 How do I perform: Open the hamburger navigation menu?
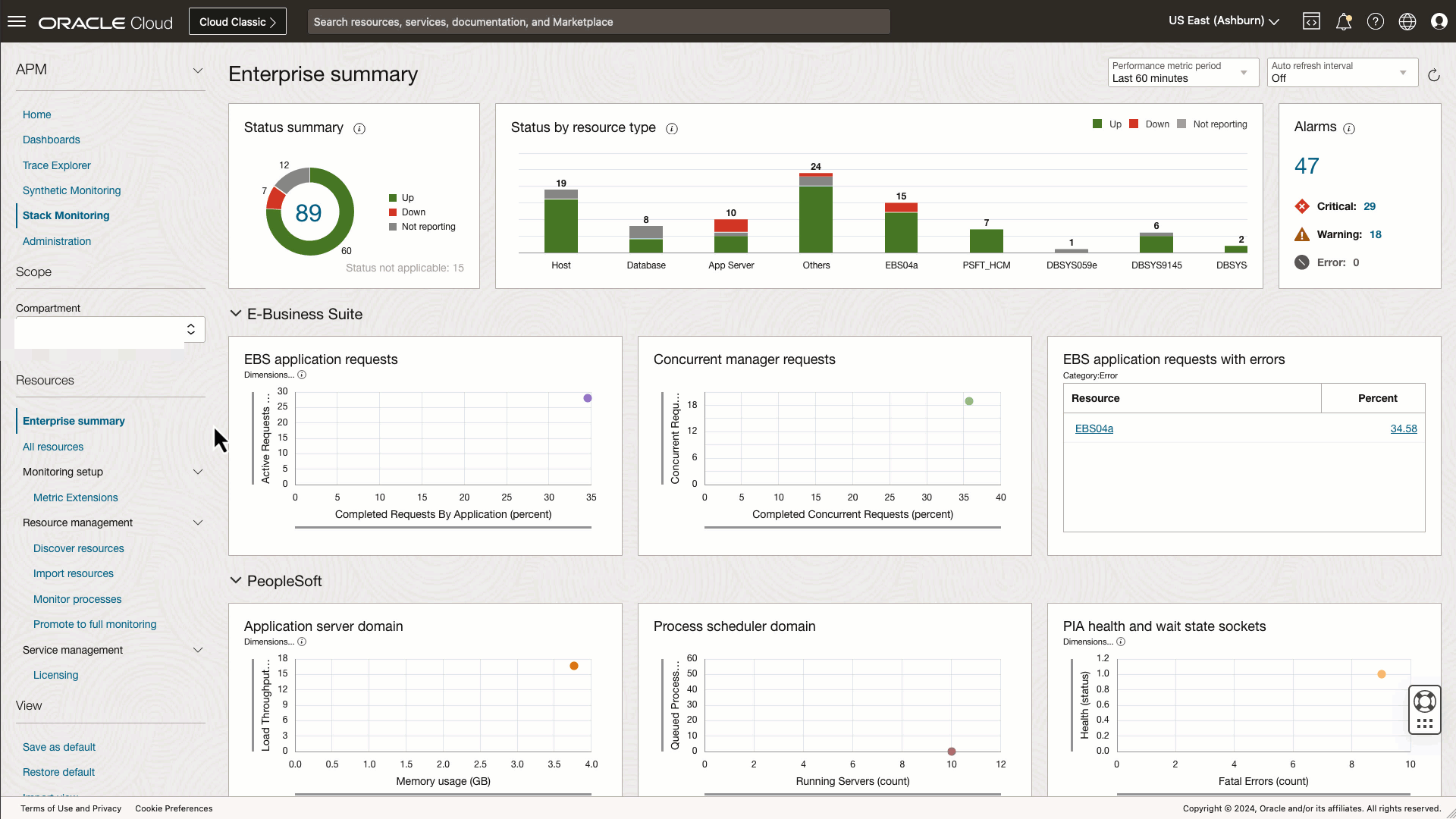click(17, 21)
